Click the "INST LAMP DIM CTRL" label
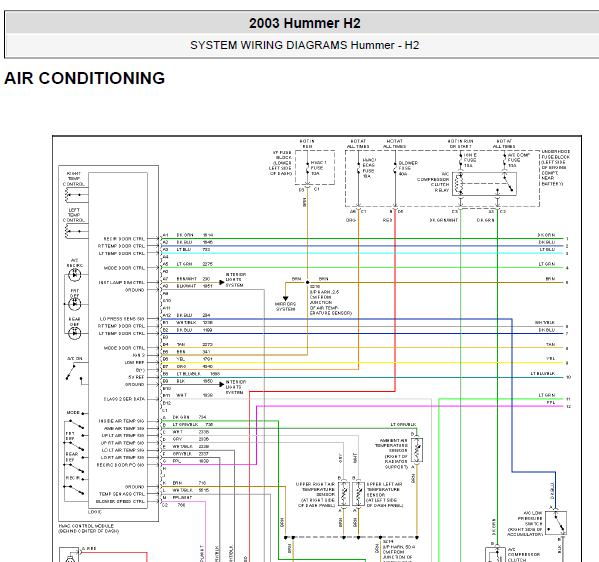 pos(122,283)
